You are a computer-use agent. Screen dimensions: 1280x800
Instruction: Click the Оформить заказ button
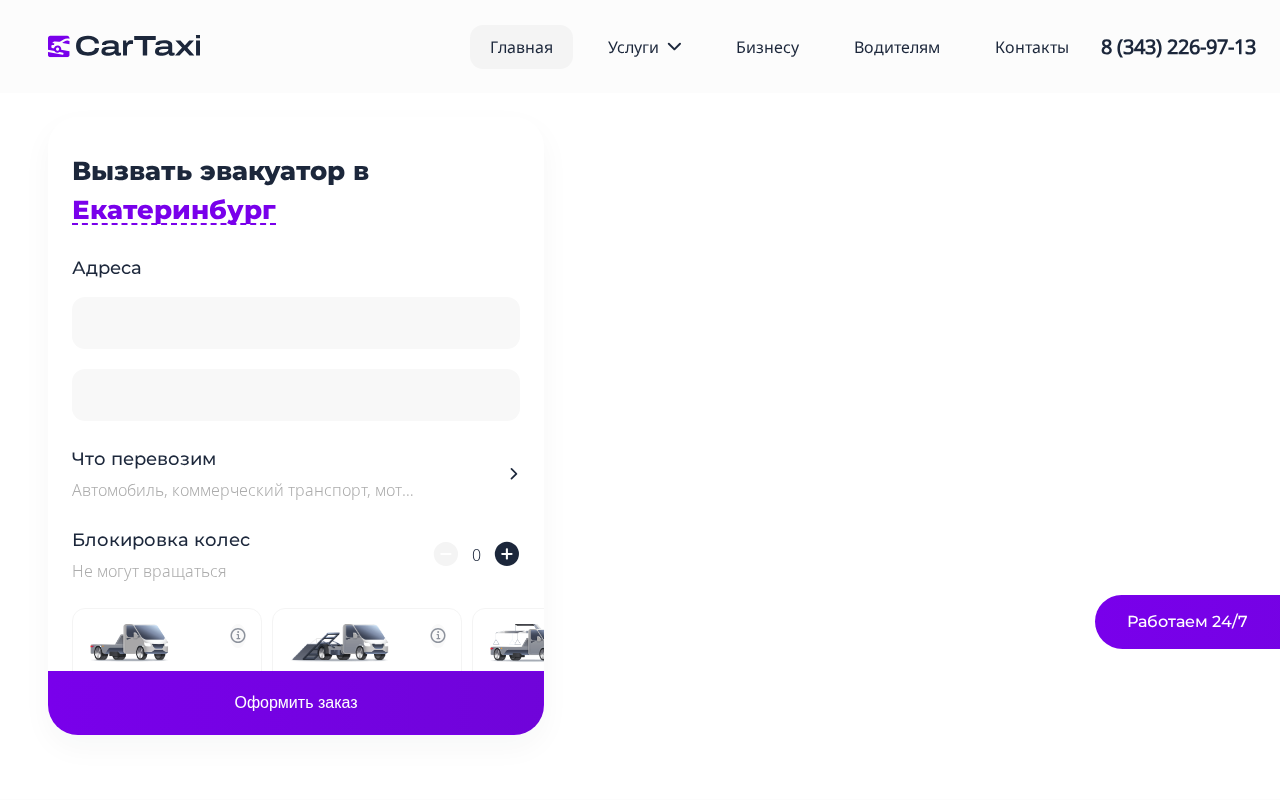(296, 703)
